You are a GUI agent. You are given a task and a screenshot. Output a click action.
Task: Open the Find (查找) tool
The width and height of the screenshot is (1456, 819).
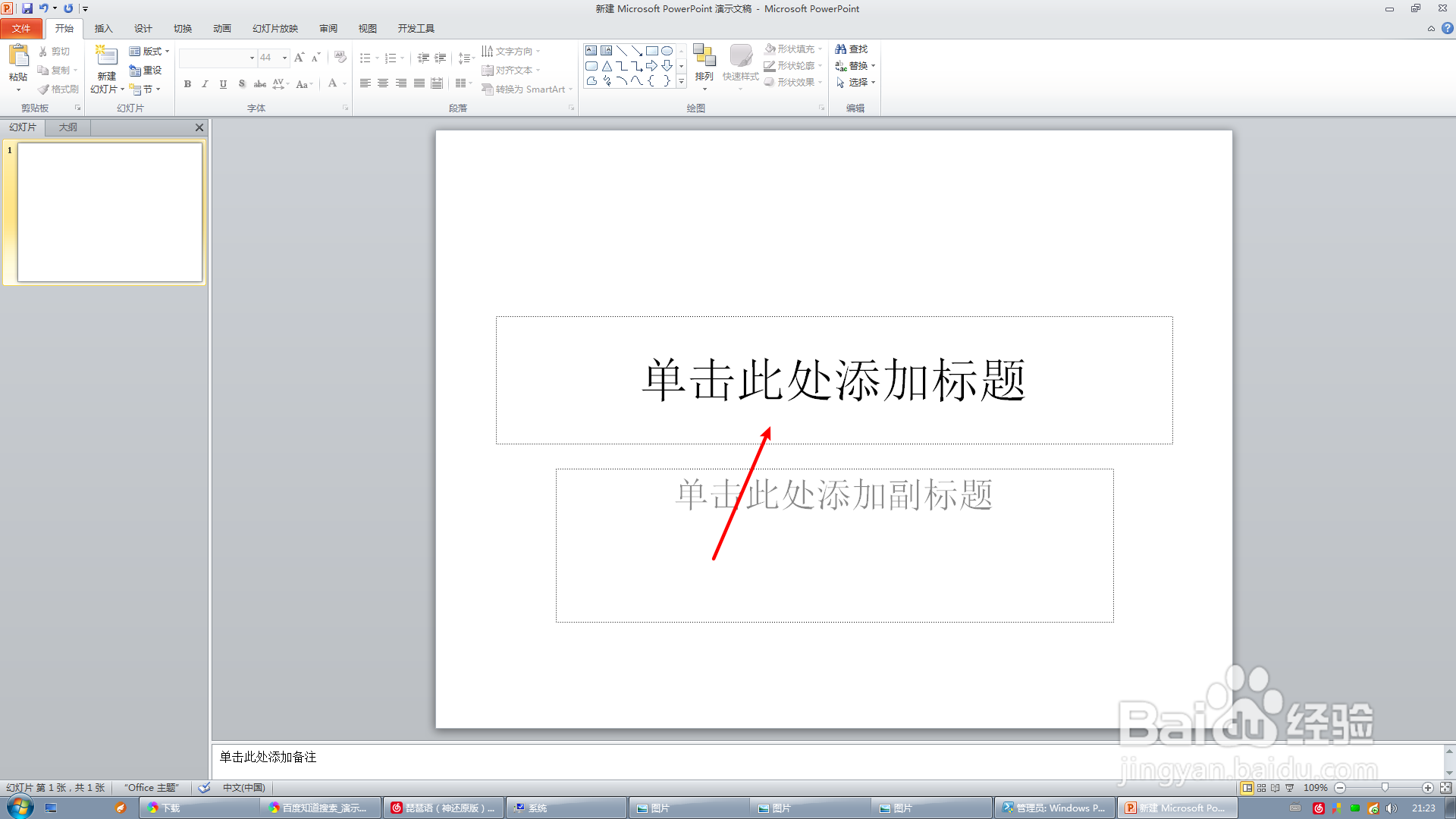click(x=852, y=49)
